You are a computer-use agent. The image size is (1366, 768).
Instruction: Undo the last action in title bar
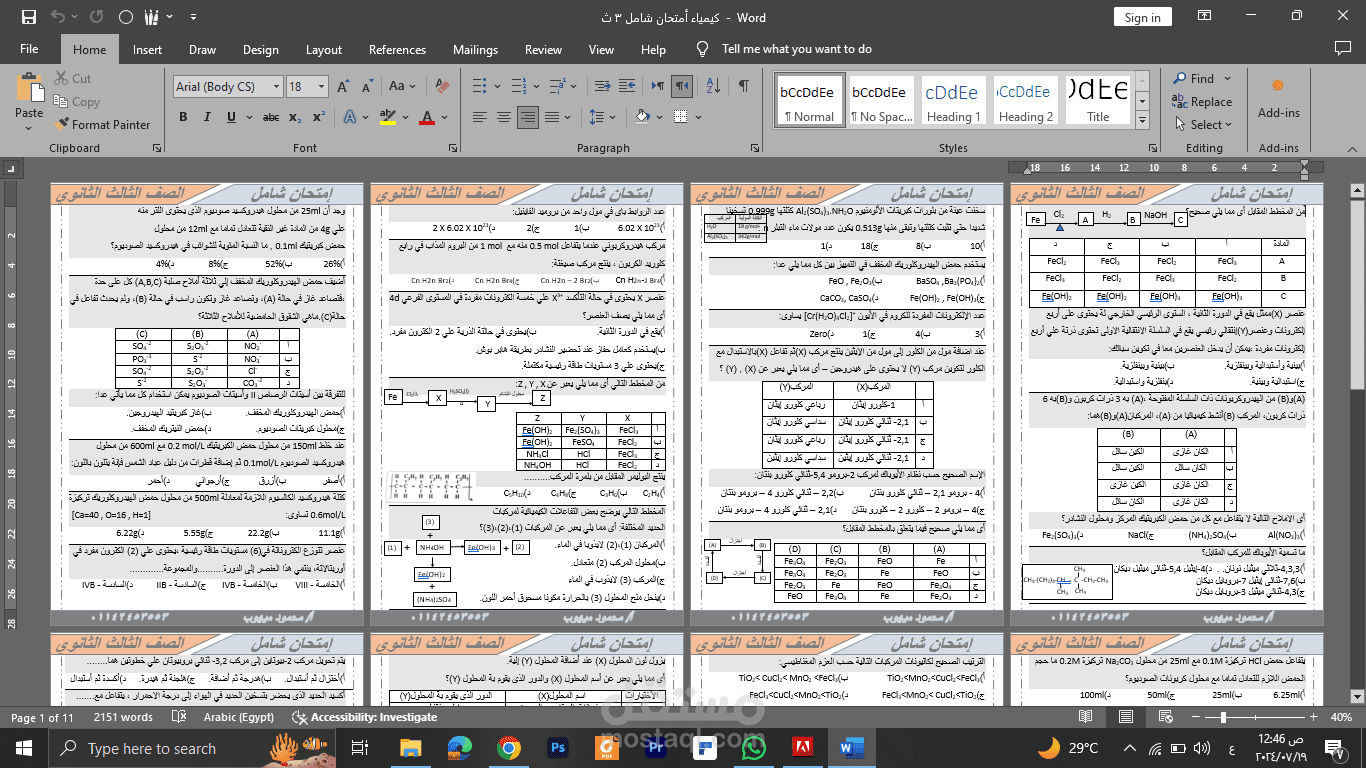pyautogui.click(x=58, y=17)
